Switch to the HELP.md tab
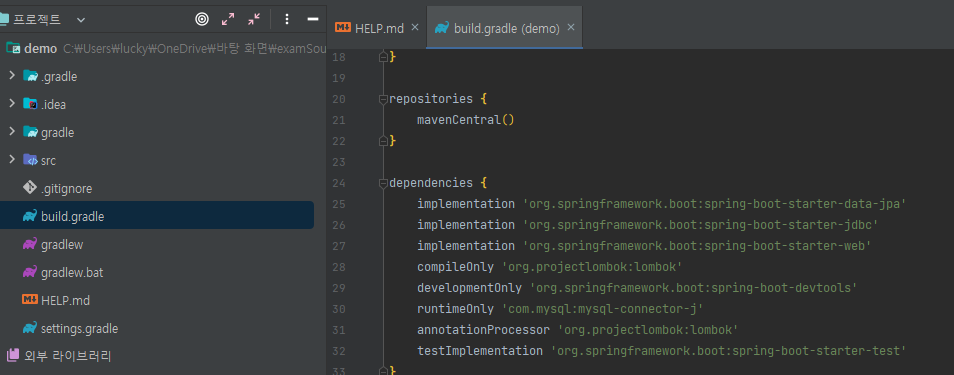The width and height of the screenshot is (954, 375). [x=379, y=28]
